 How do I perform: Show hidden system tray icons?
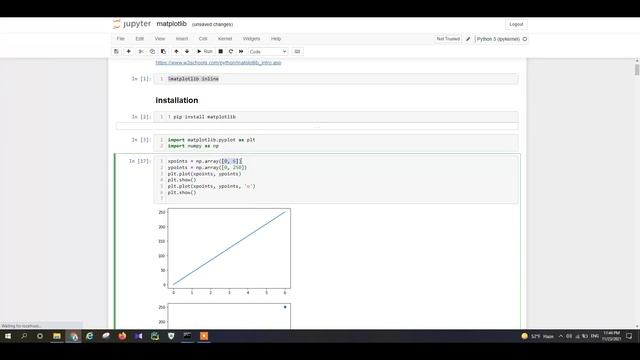pyautogui.click(x=561, y=336)
